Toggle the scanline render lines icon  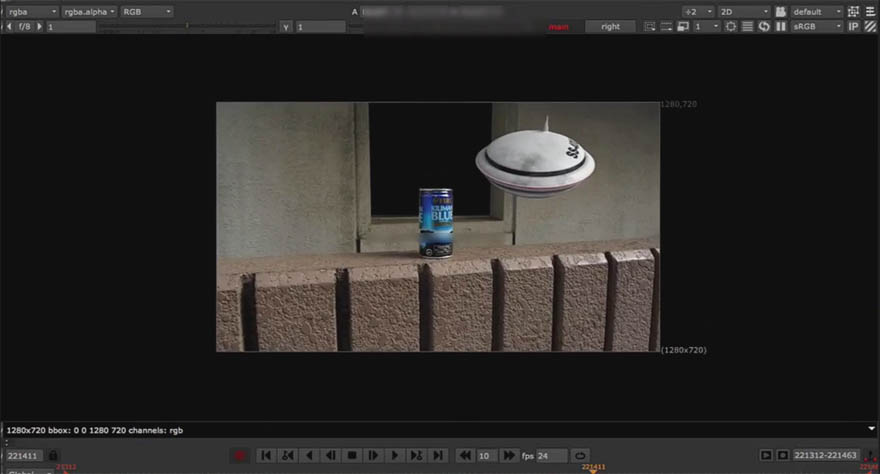tap(748, 26)
